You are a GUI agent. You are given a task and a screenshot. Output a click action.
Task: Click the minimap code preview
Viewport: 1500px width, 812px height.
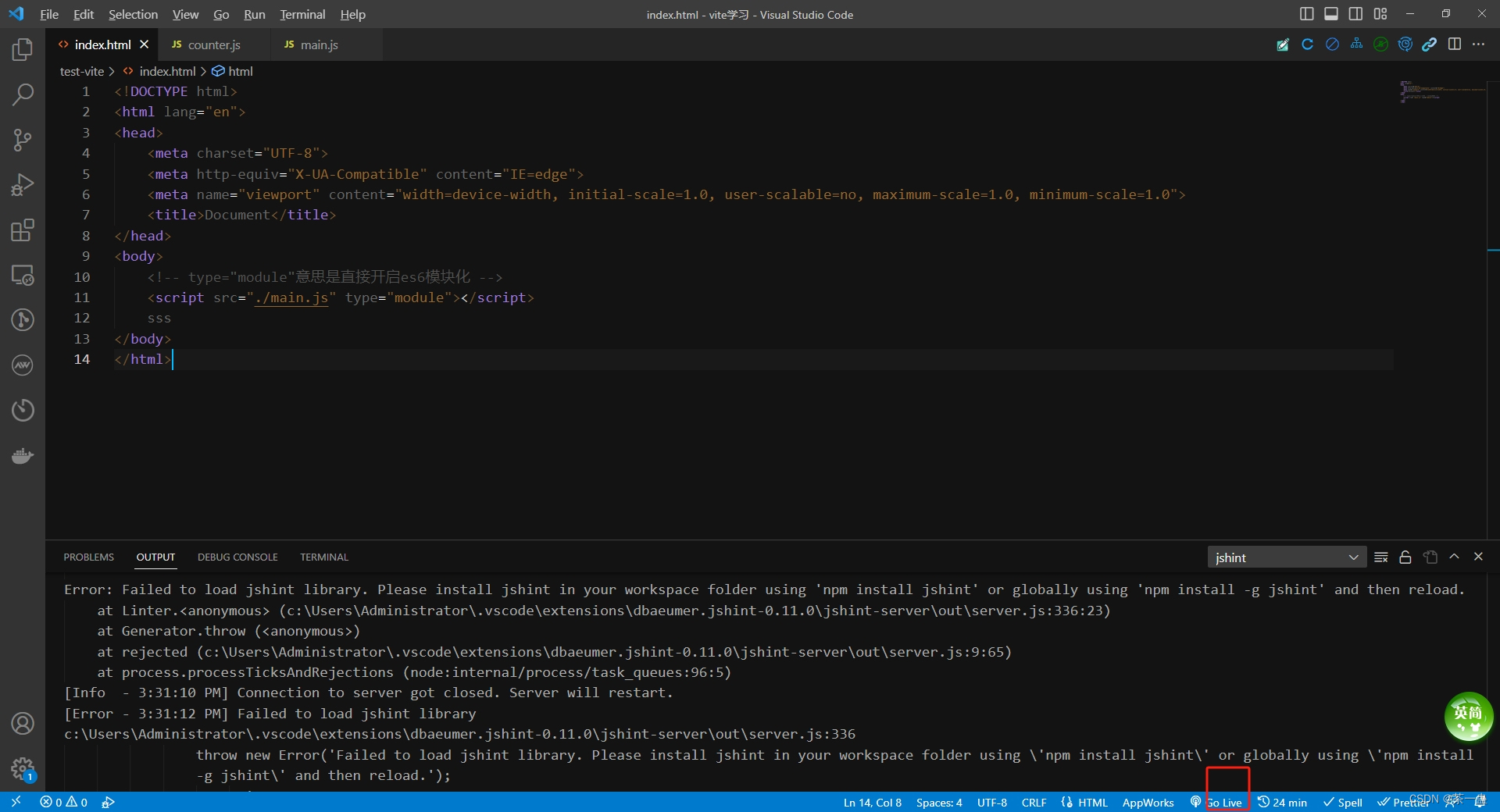pyautogui.click(x=1441, y=92)
